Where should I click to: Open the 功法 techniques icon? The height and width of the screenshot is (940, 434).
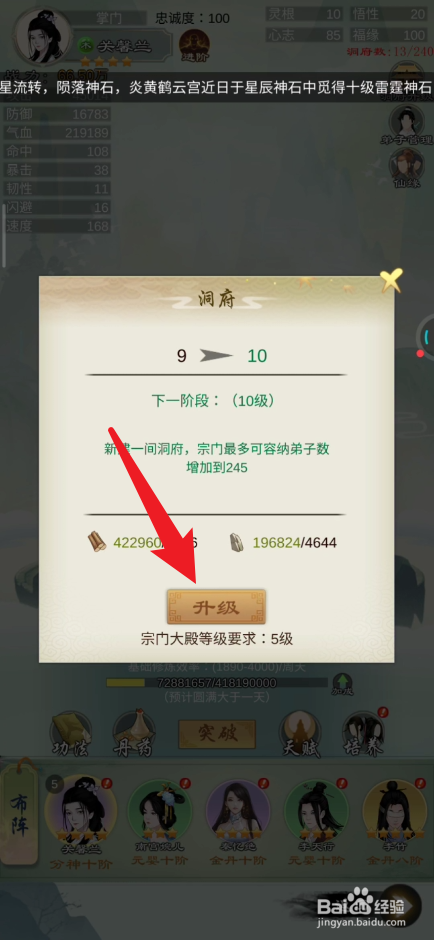pyautogui.click(x=70, y=735)
